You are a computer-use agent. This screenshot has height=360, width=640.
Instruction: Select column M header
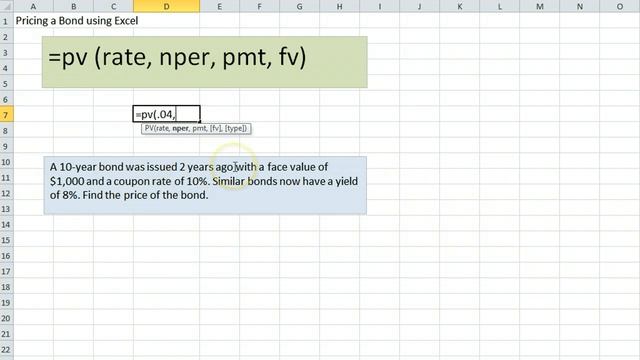coord(540,6)
